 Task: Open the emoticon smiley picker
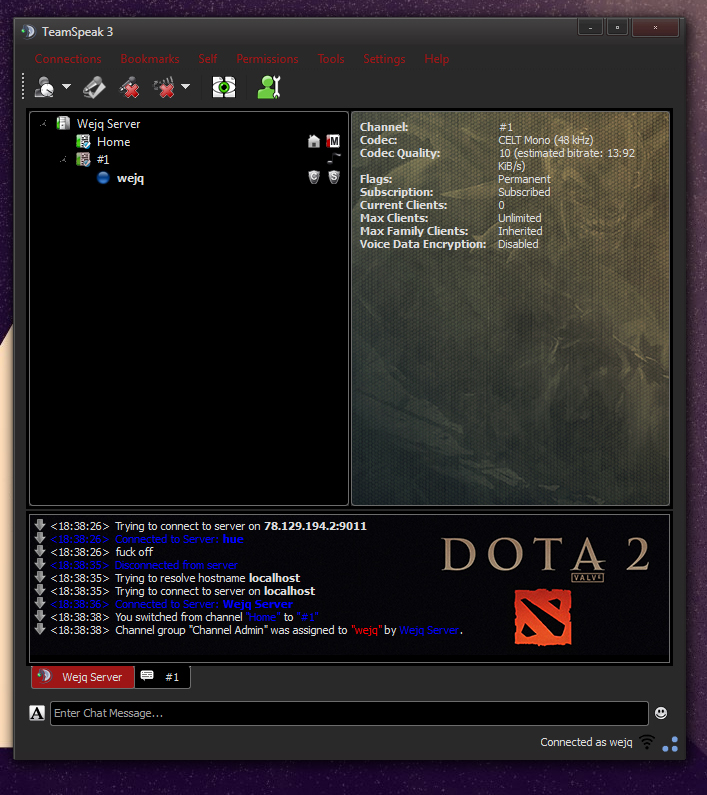661,713
